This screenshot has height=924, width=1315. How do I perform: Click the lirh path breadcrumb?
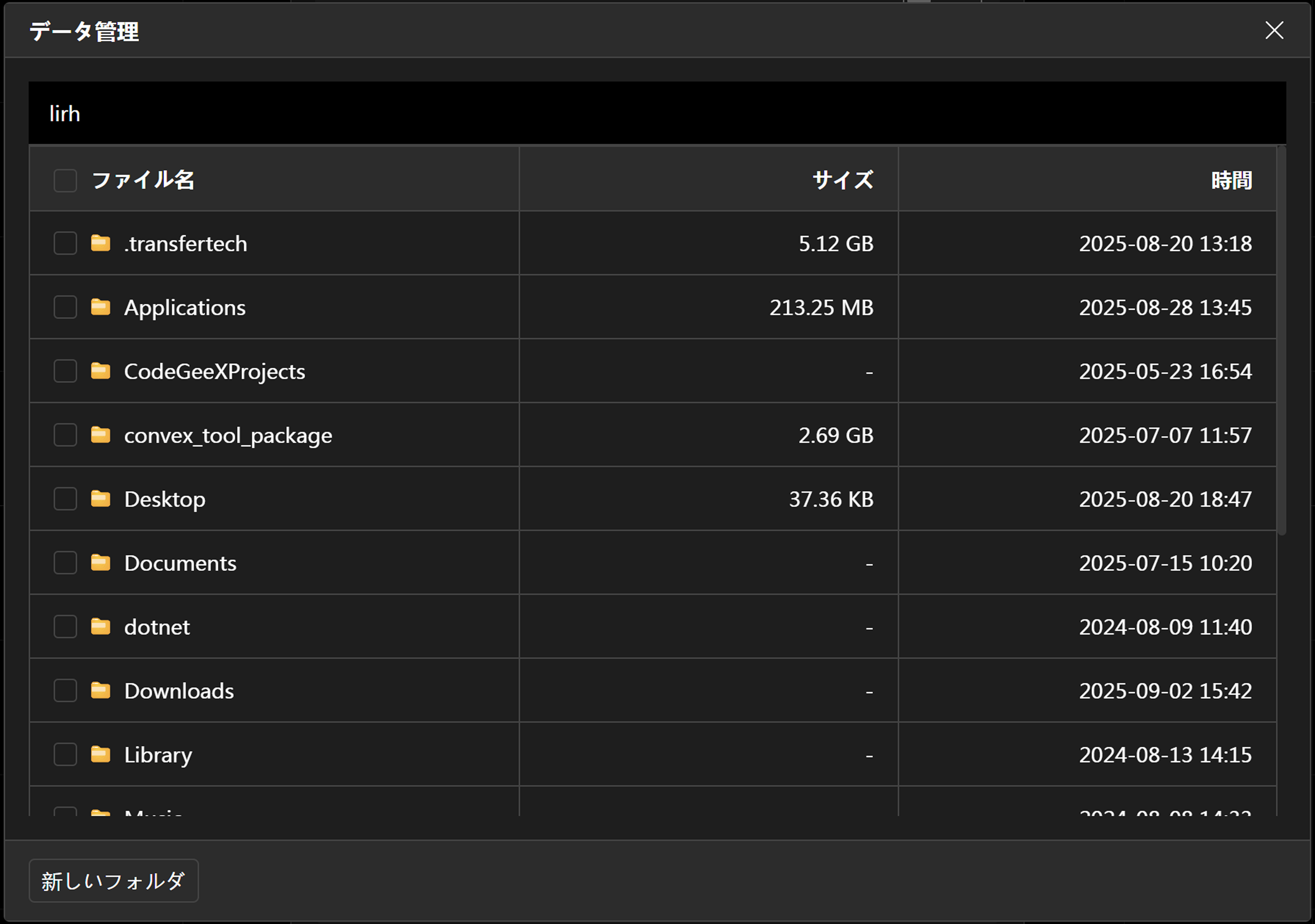65,114
